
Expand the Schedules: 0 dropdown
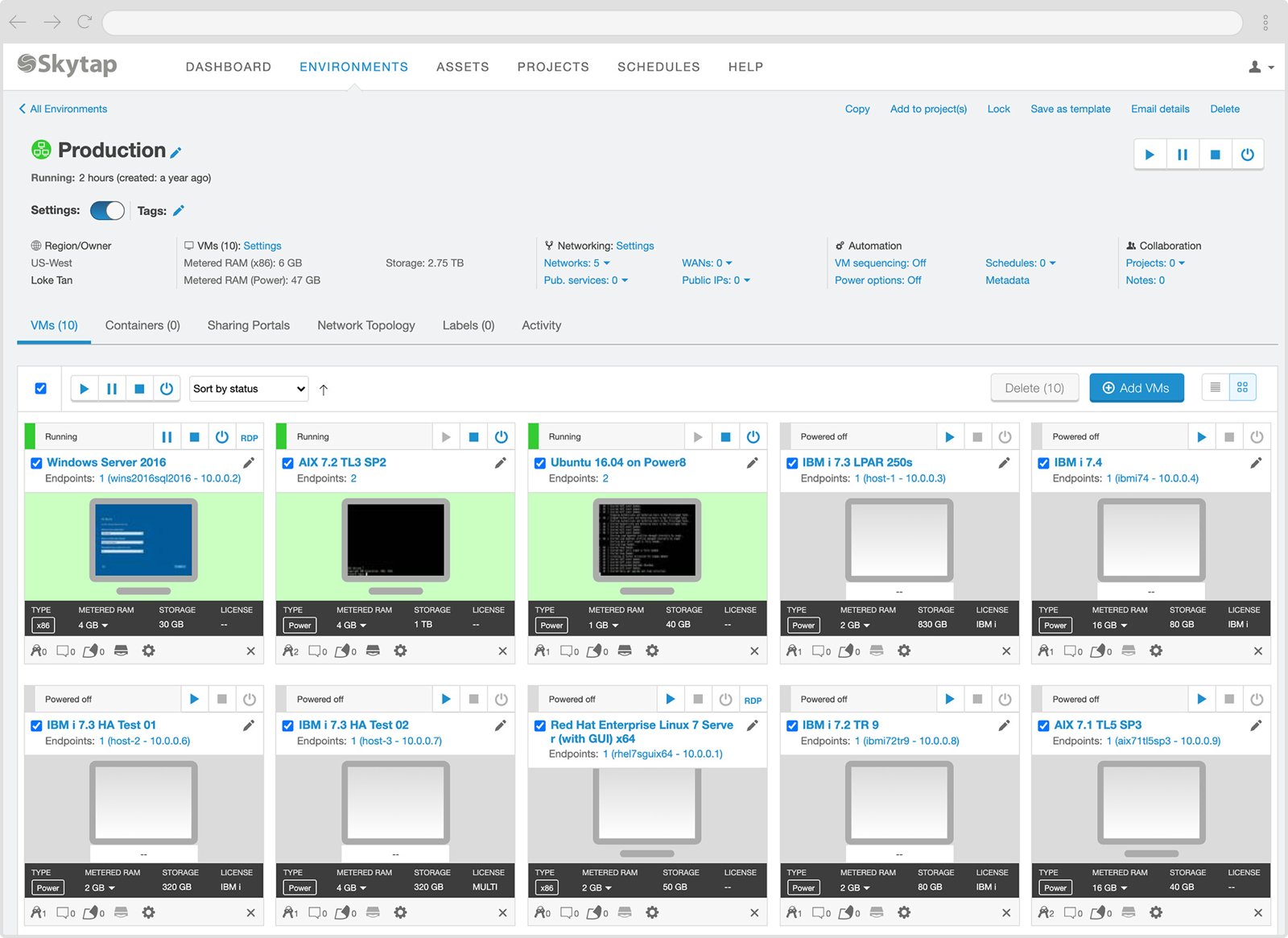(x=1020, y=263)
